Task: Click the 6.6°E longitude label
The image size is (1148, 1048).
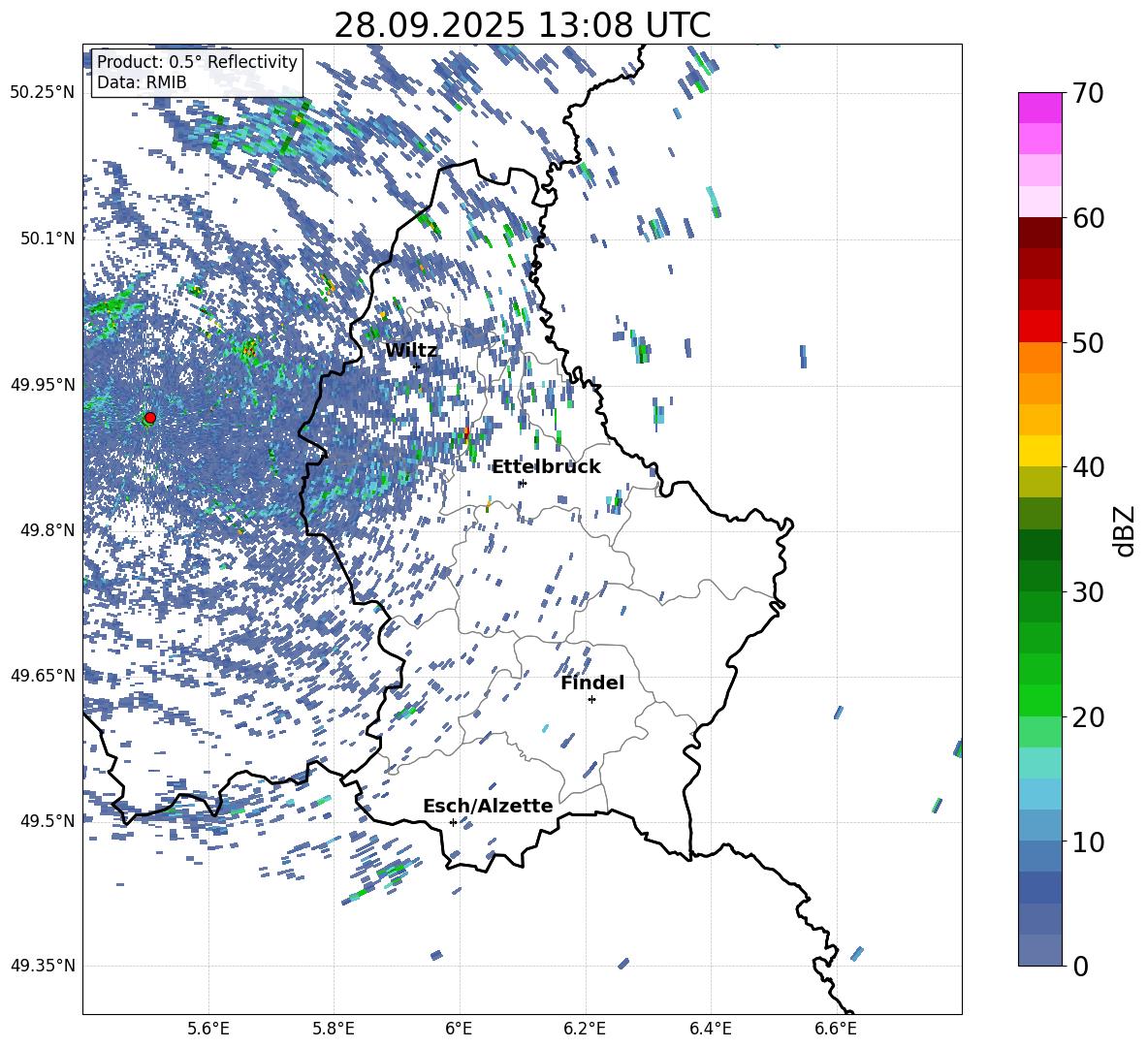Action: (836, 1029)
